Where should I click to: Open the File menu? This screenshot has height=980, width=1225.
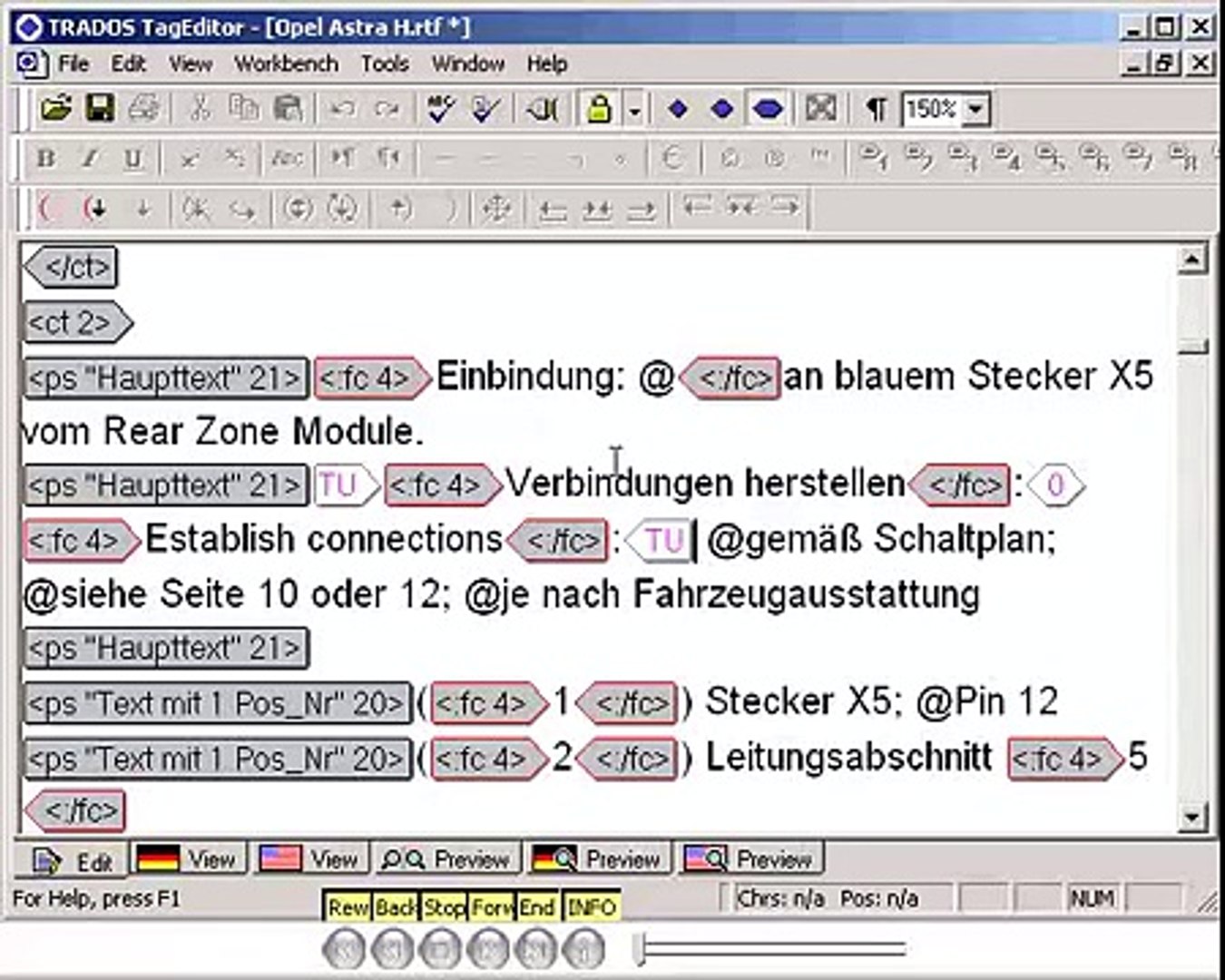pos(73,64)
